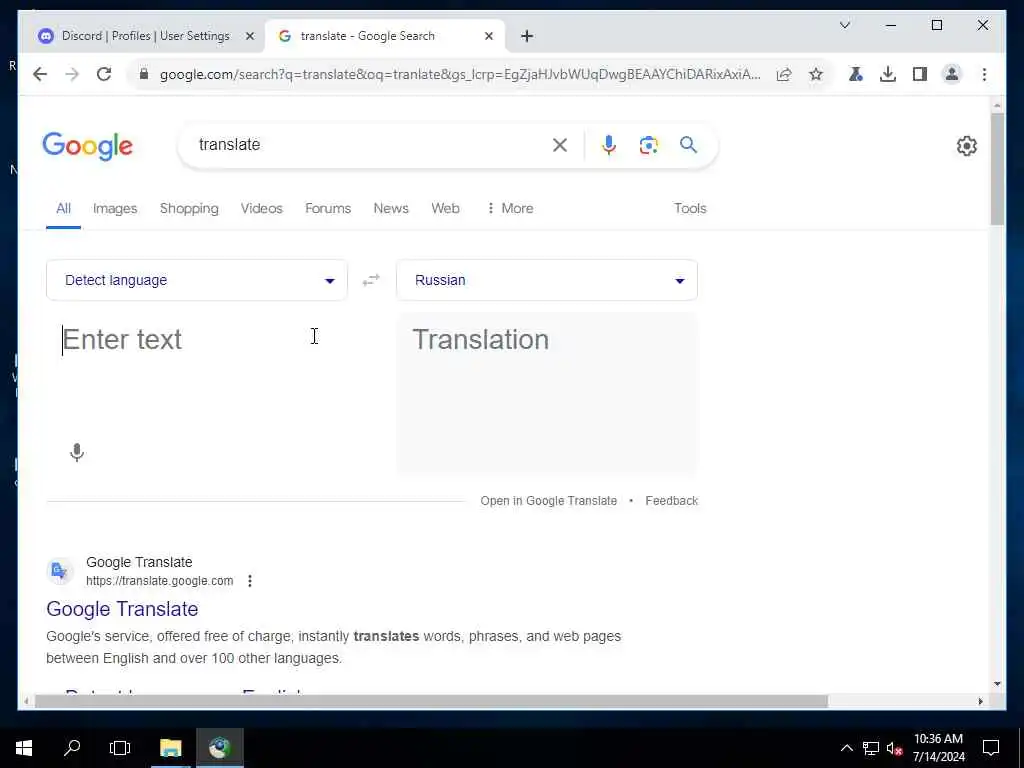Reload the current Google page
This screenshot has width=1024, height=768.
(104, 74)
